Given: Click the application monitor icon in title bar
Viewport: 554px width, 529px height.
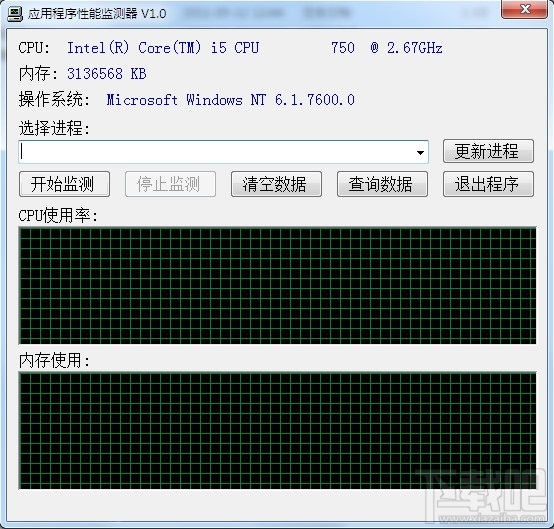Looking at the screenshot, I should tap(15, 14).
